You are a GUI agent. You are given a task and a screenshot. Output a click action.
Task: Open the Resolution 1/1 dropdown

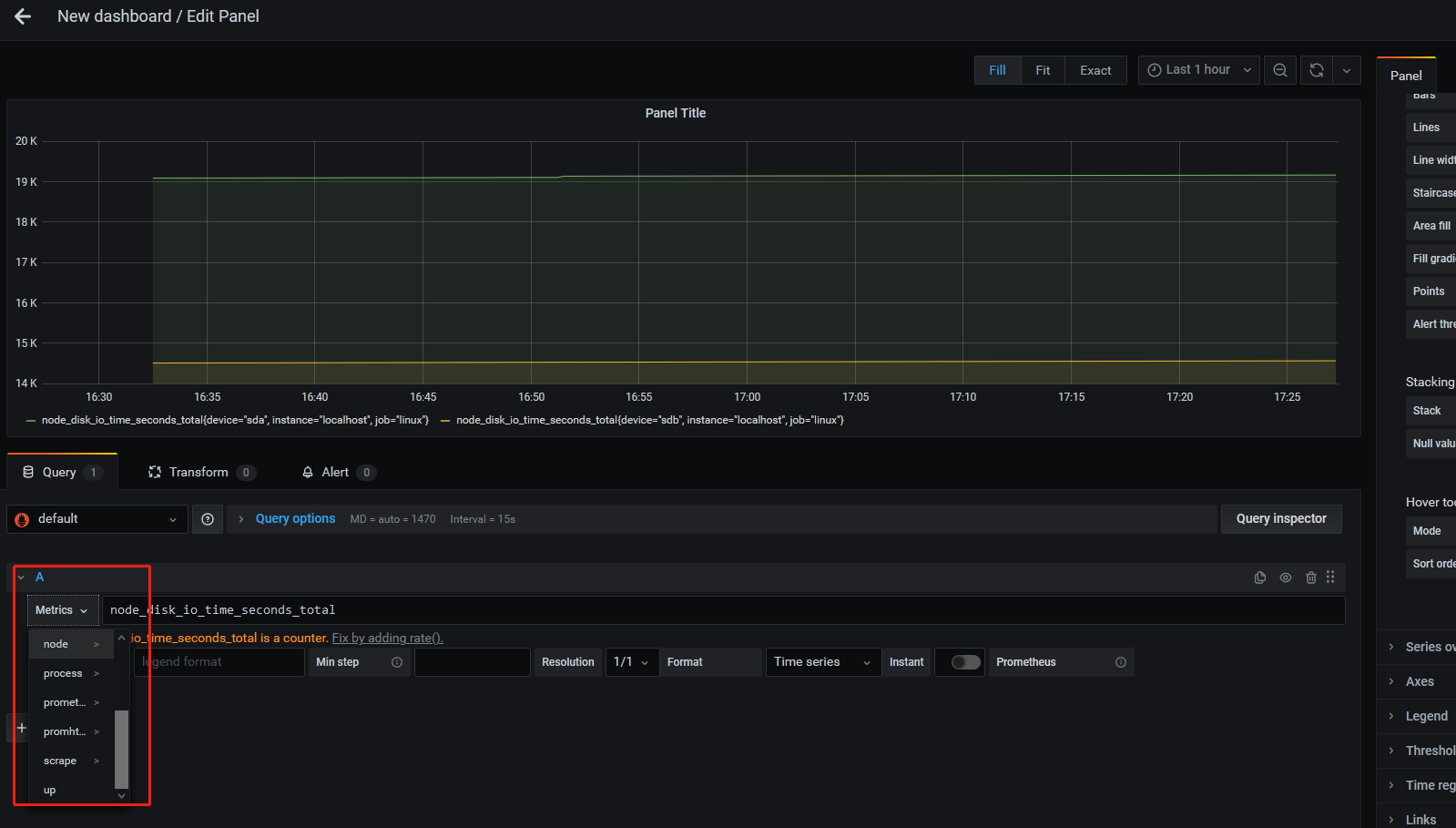coord(632,662)
